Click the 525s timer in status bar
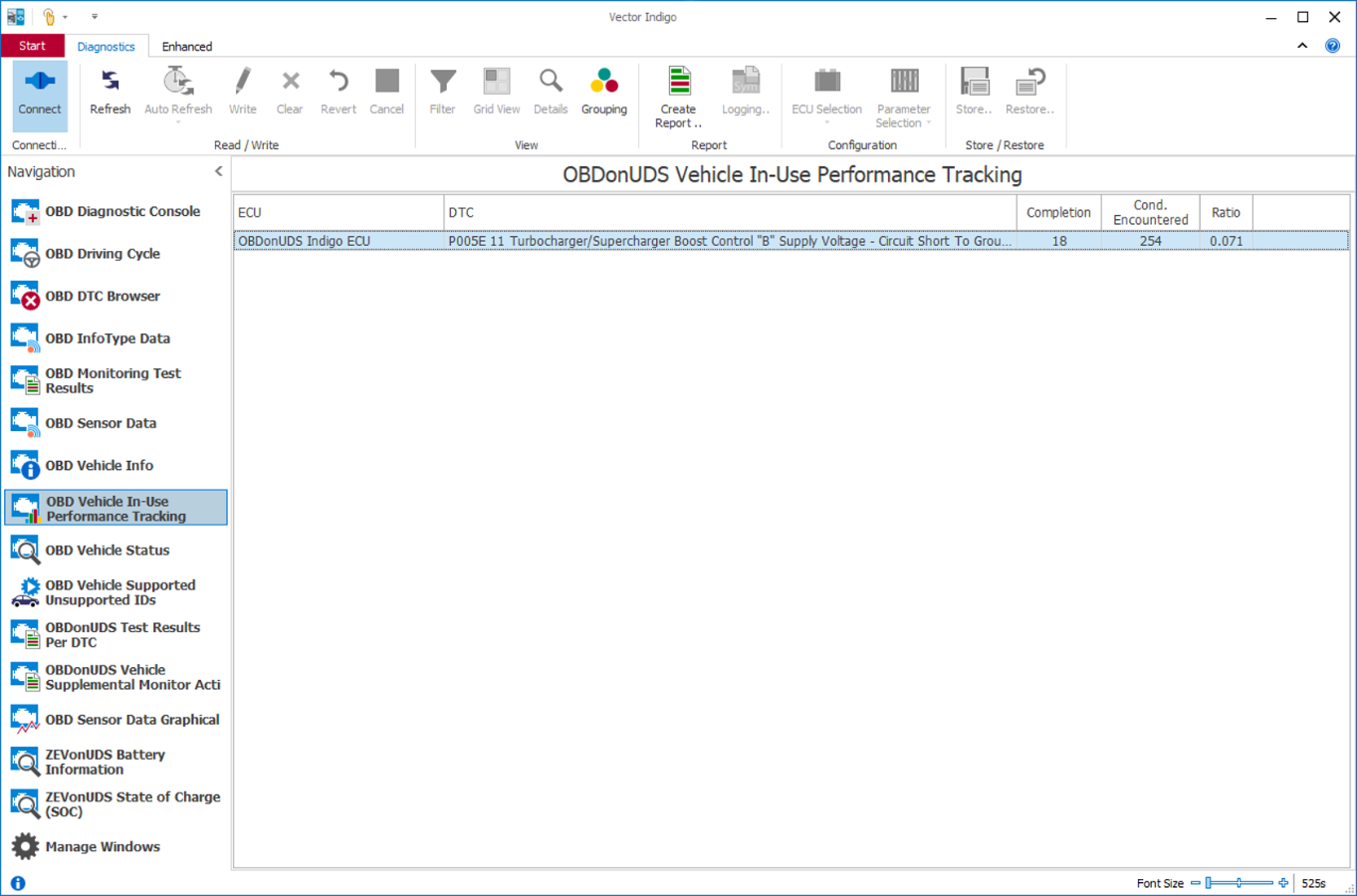1357x896 pixels. coord(1314,883)
